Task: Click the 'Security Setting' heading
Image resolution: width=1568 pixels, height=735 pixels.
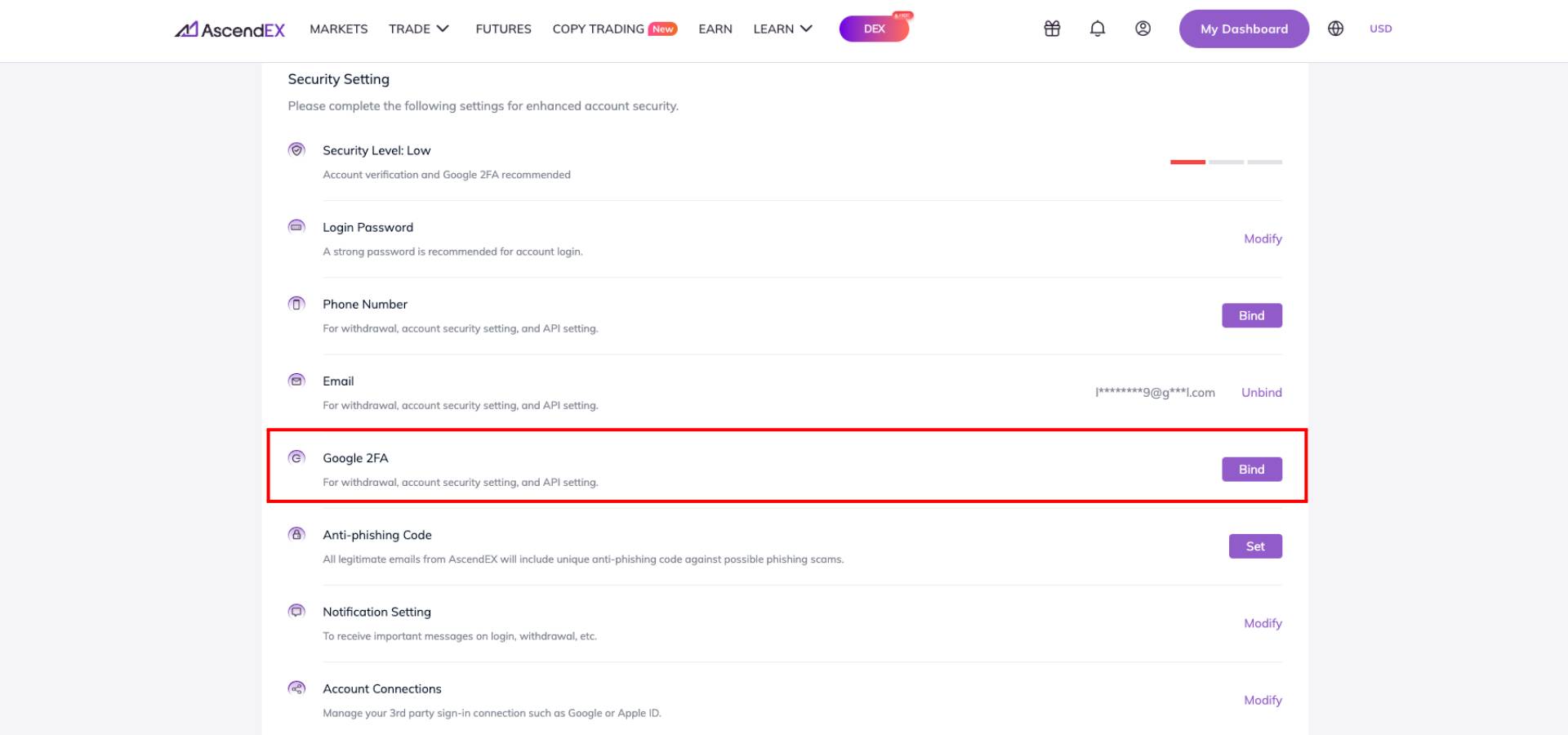Action: click(x=338, y=79)
